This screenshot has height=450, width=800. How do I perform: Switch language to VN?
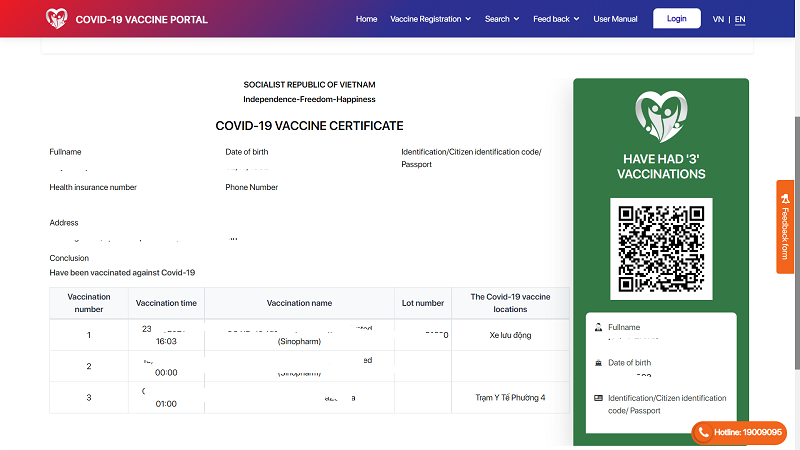point(718,19)
